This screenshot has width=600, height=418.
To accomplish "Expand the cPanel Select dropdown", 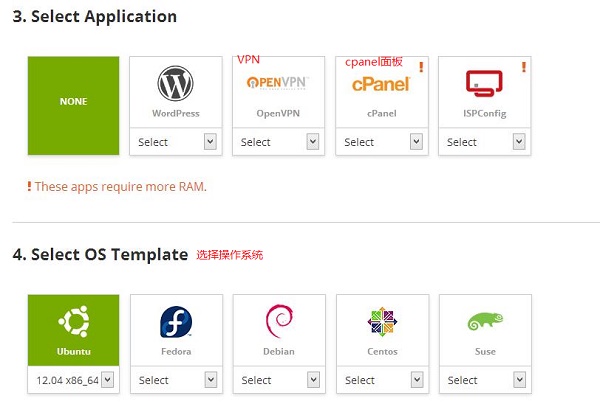I will click(382, 142).
